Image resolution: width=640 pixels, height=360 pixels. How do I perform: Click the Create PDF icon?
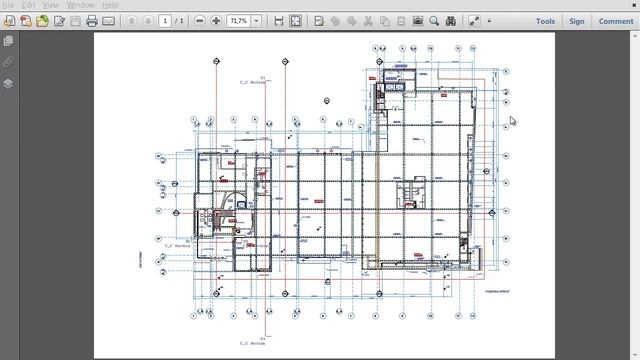pyautogui.click(x=10, y=21)
